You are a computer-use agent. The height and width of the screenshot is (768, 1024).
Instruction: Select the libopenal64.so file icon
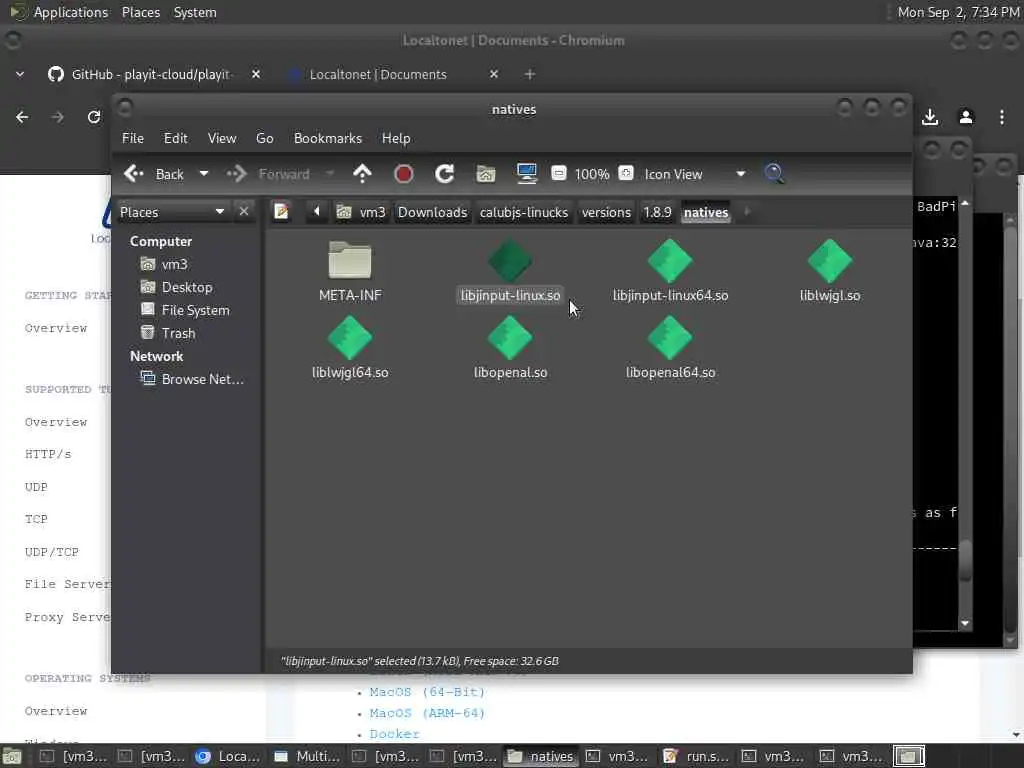(670, 338)
